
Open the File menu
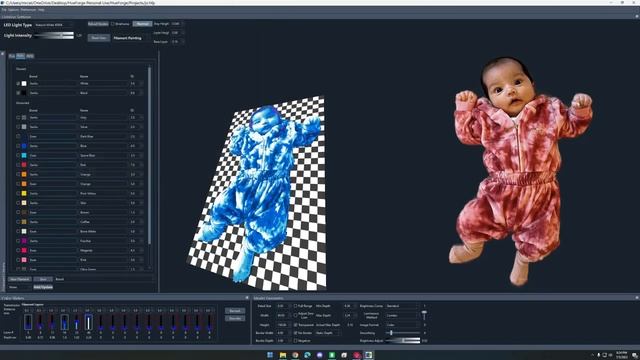[4, 10]
